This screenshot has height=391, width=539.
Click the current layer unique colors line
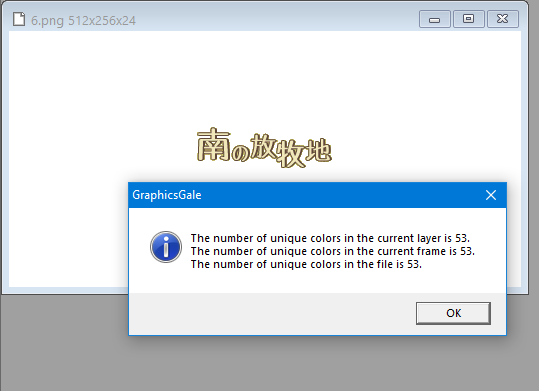click(330, 238)
